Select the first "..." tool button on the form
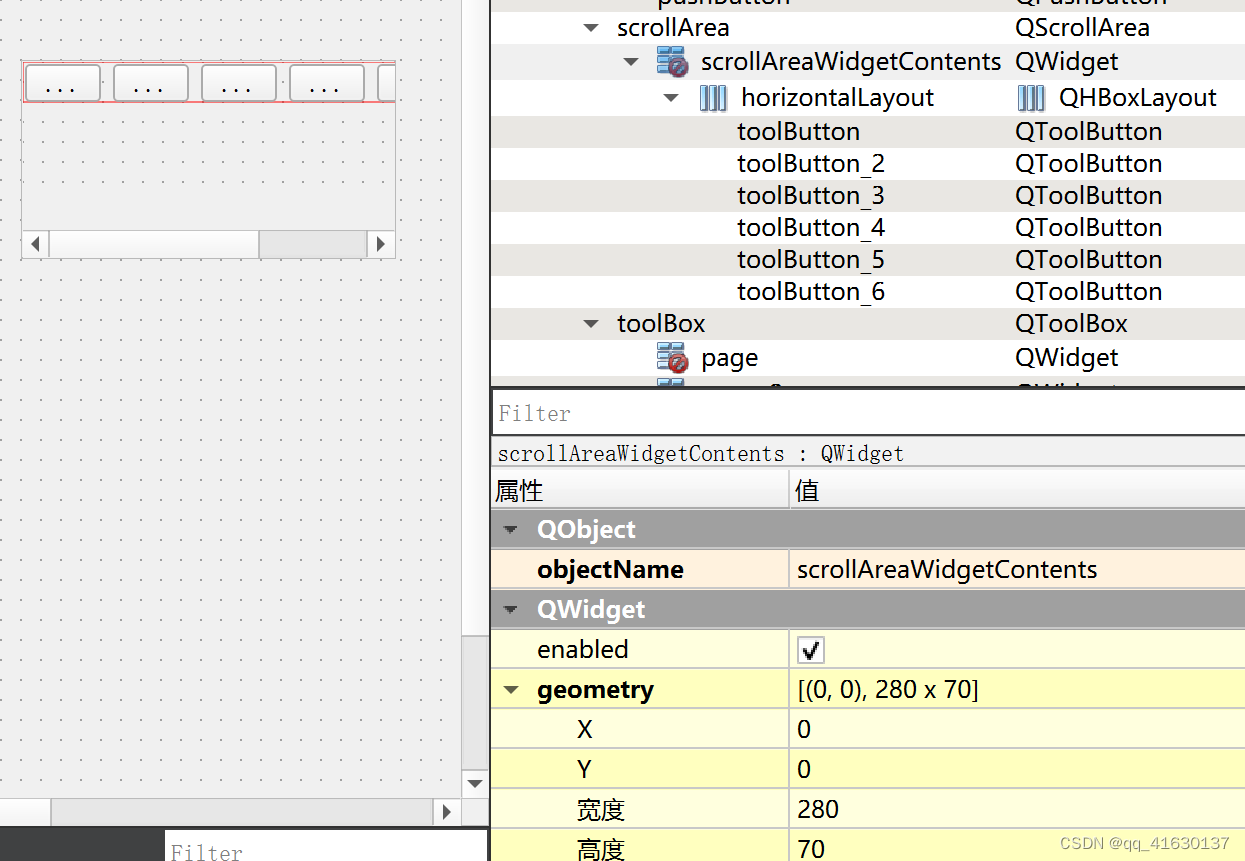Viewport: 1245px width, 861px height. tap(62, 83)
